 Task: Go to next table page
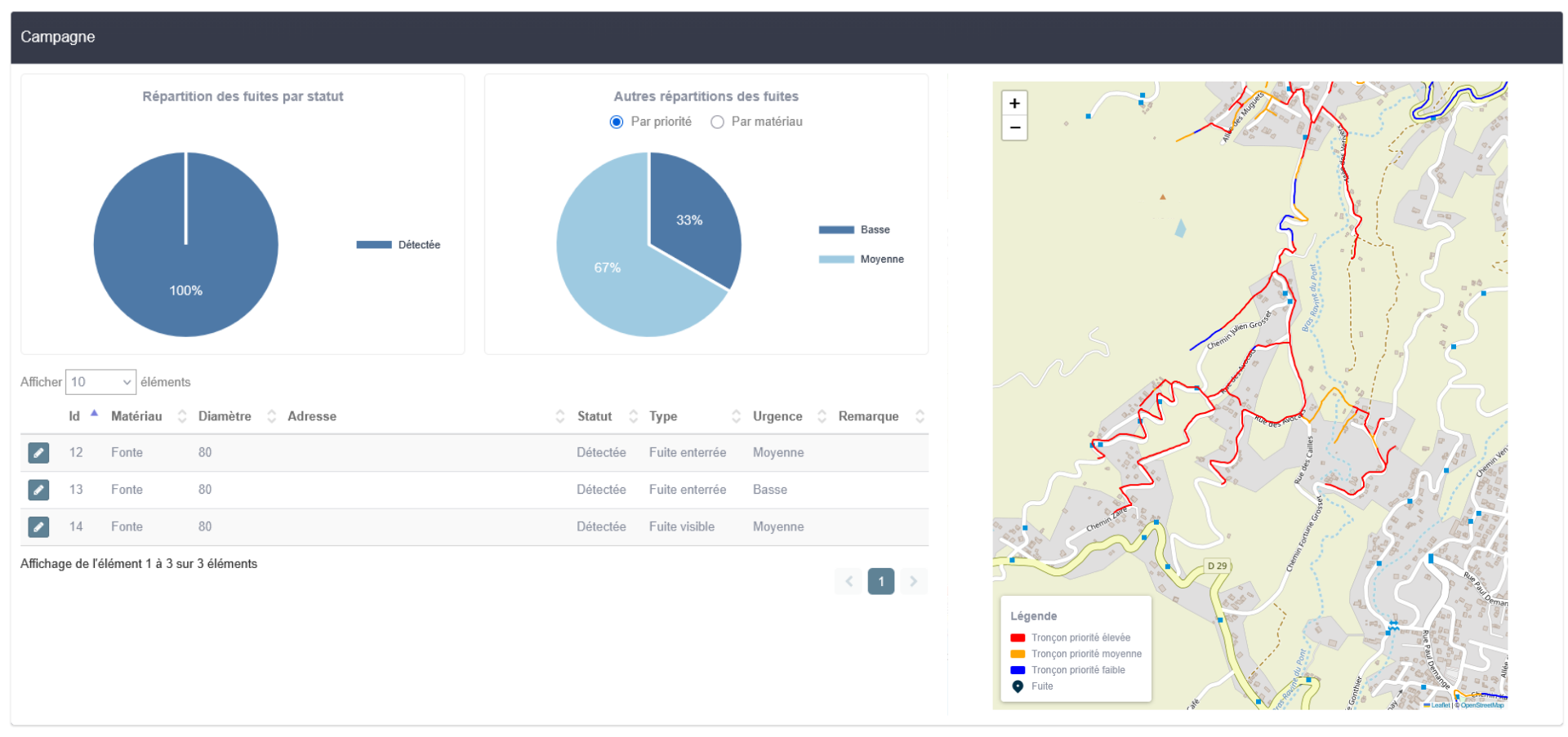(x=913, y=582)
